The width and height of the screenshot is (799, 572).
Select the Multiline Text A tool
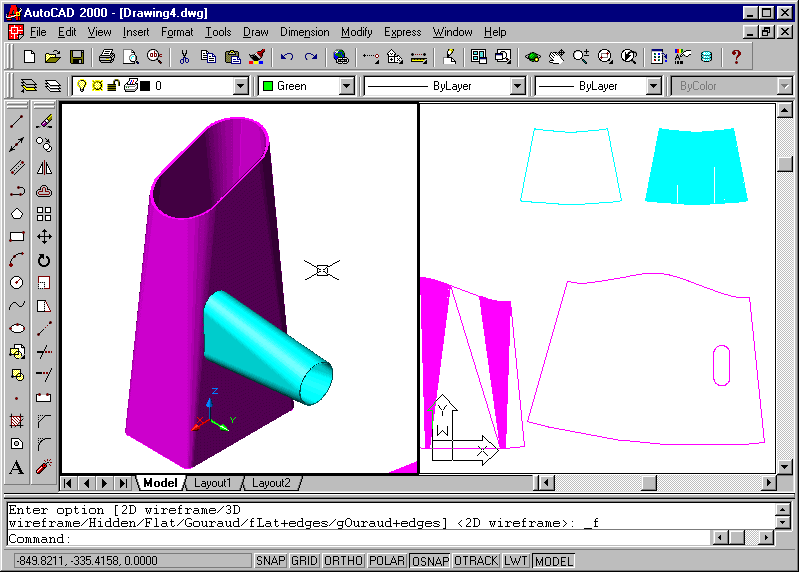(x=17, y=467)
